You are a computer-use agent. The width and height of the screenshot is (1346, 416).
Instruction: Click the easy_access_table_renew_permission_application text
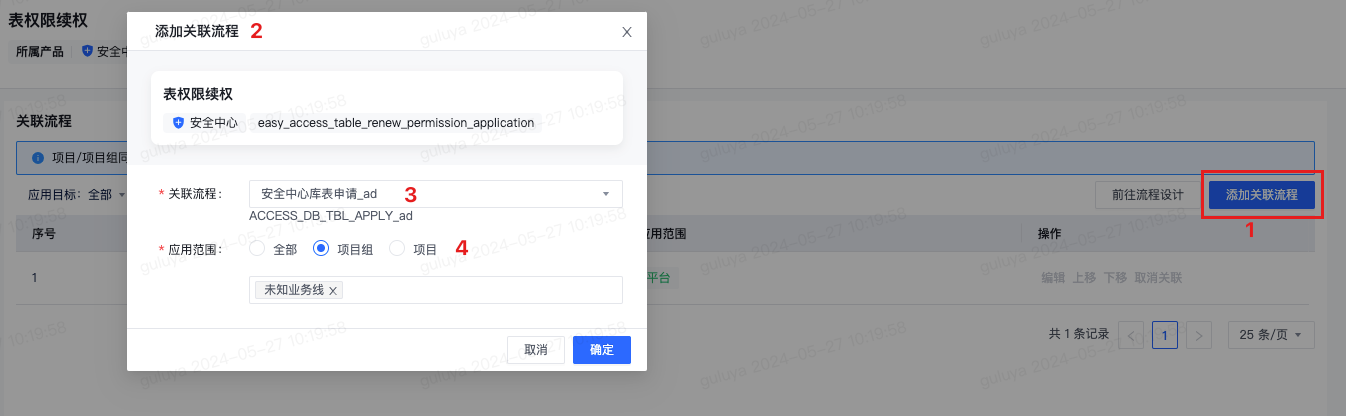point(396,123)
